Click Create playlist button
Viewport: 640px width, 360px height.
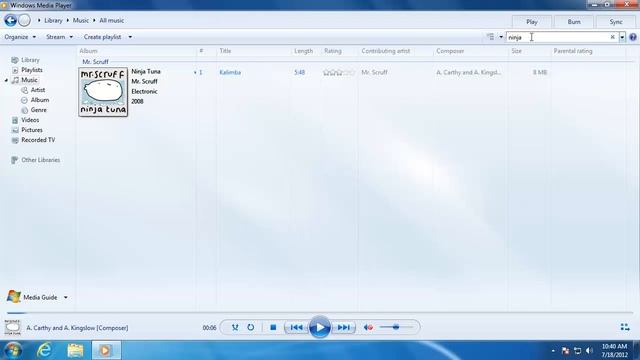point(102,37)
